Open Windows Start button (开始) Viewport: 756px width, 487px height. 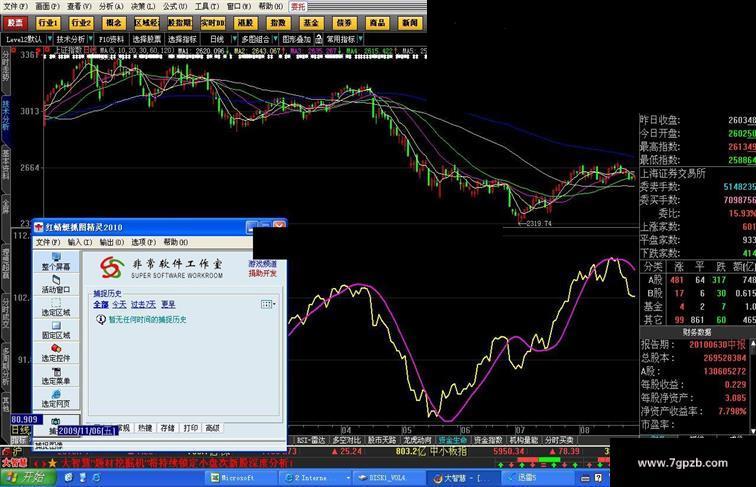(27, 477)
